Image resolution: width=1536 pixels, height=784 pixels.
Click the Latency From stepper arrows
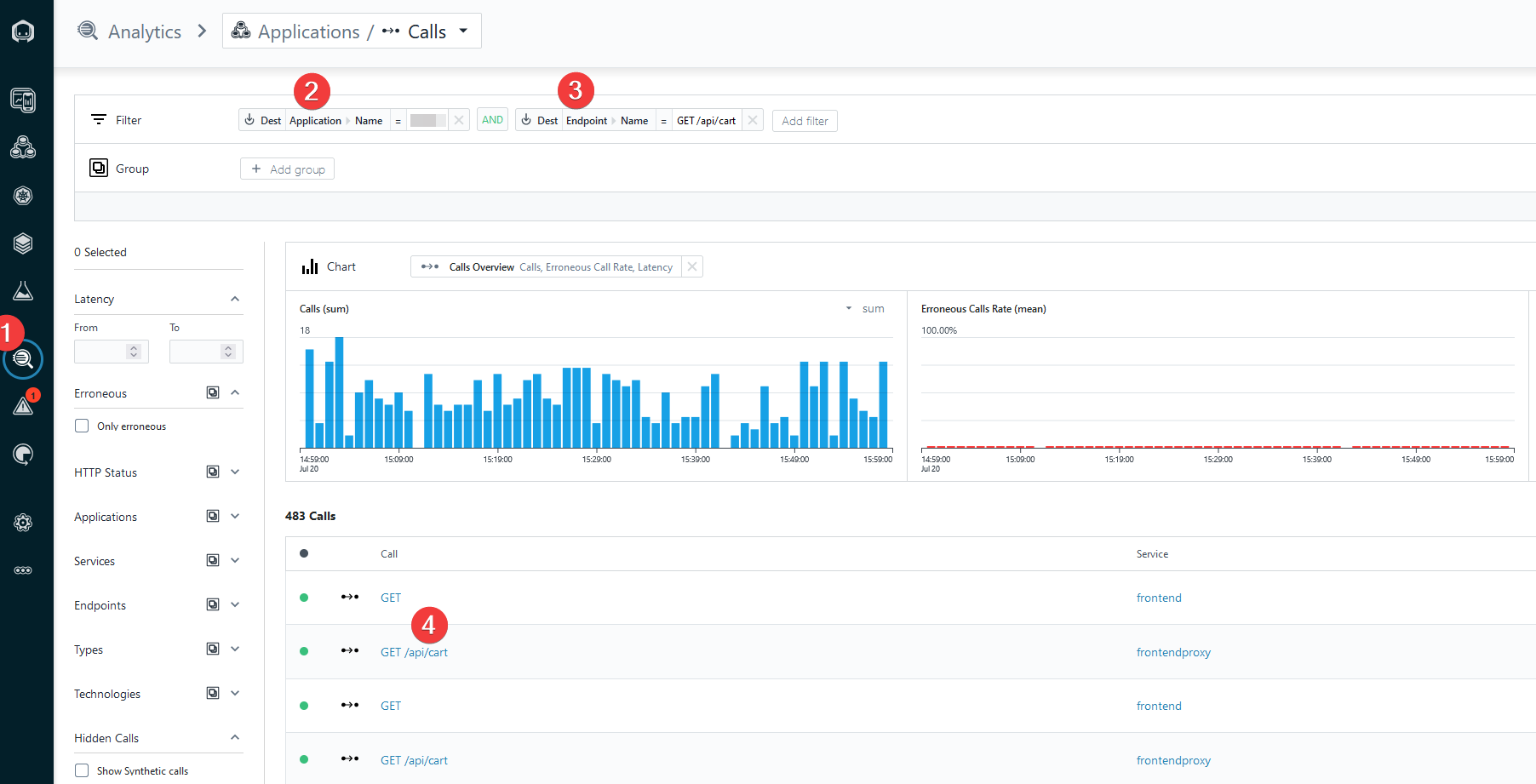tap(134, 352)
